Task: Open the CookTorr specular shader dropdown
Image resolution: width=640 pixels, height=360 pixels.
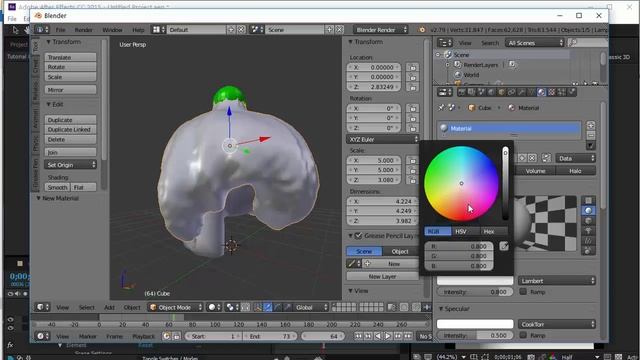Action: coord(557,324)
